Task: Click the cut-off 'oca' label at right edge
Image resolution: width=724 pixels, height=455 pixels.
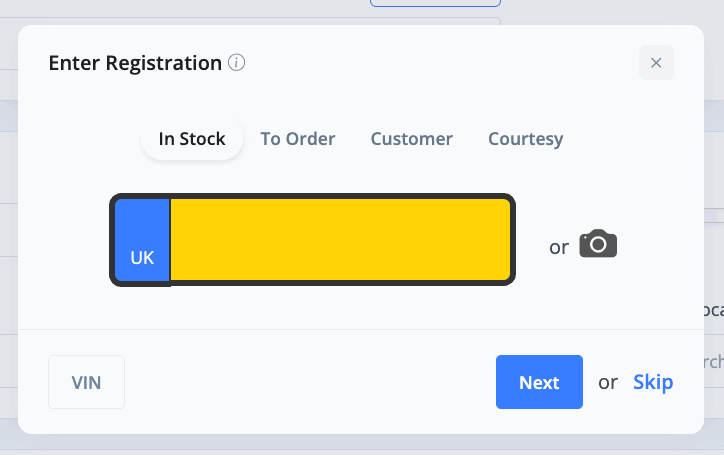Action: pos(714,310)
